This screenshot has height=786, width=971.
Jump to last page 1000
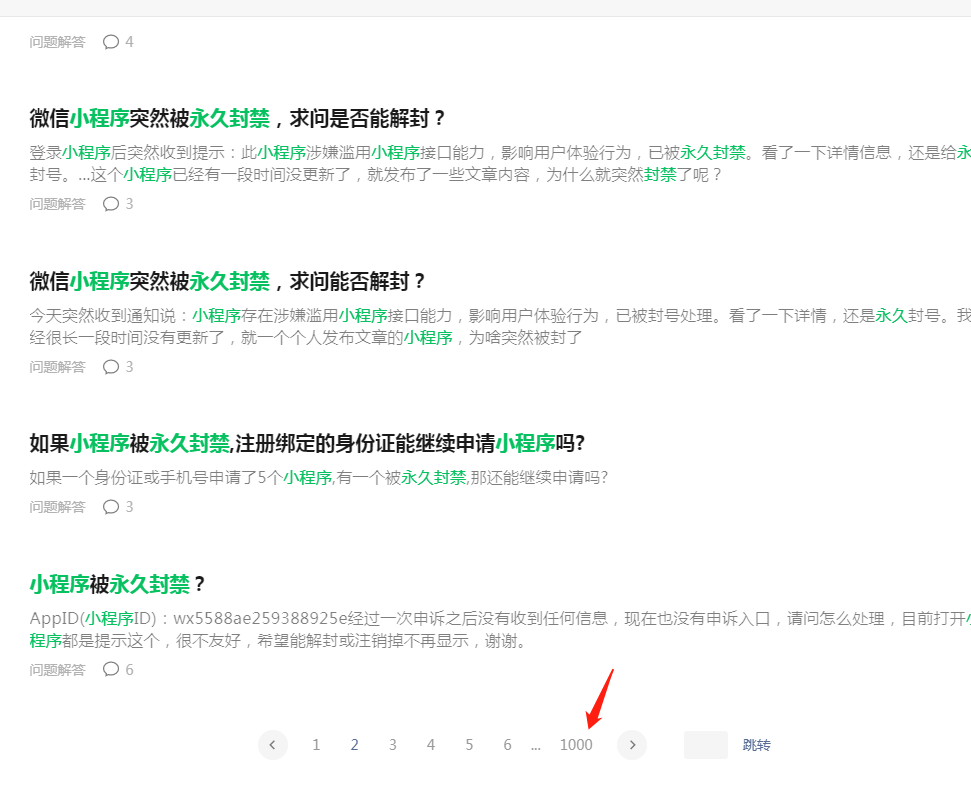(576, 745)
